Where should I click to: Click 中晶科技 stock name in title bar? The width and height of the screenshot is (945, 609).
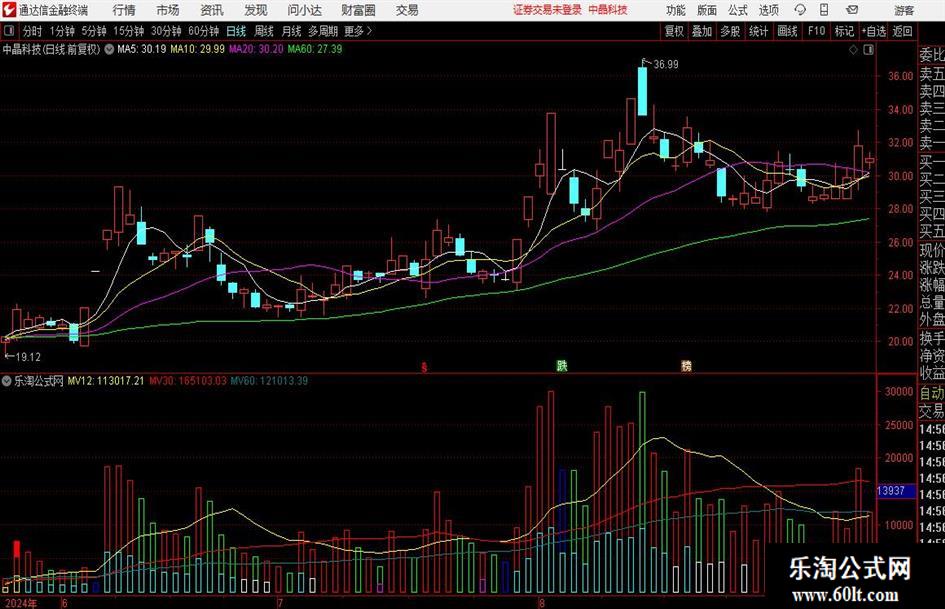(608, 10)
